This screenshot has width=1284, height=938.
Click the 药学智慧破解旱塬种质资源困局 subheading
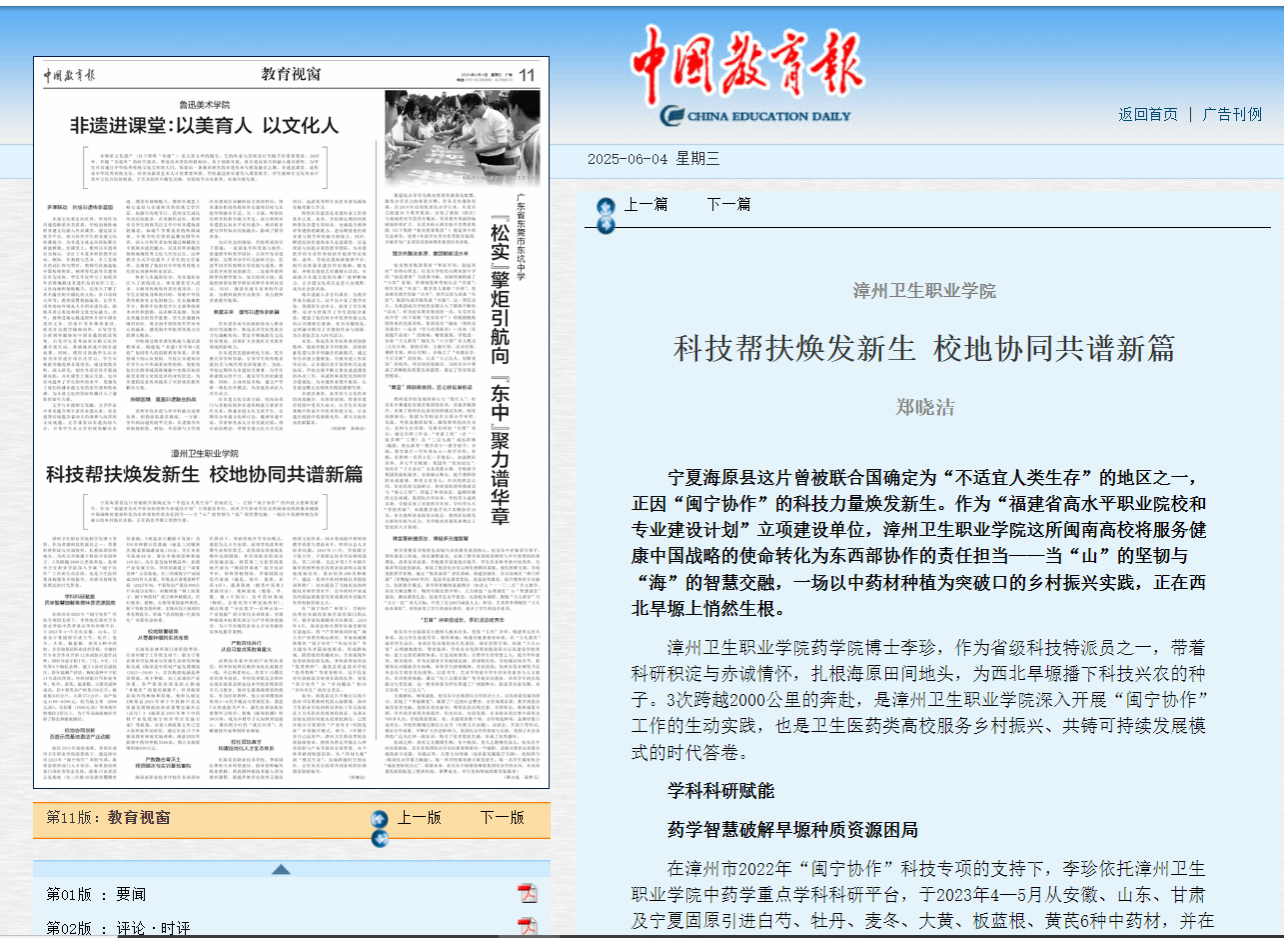click(x=792, y=829)
